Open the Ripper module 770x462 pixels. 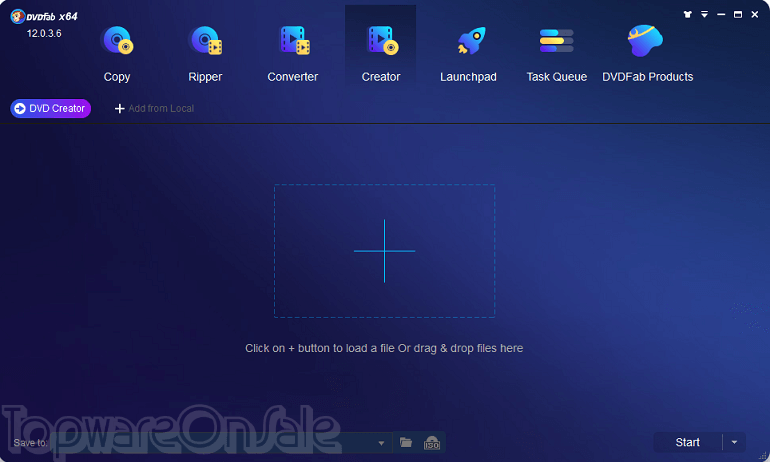click(x=205, y=54)
